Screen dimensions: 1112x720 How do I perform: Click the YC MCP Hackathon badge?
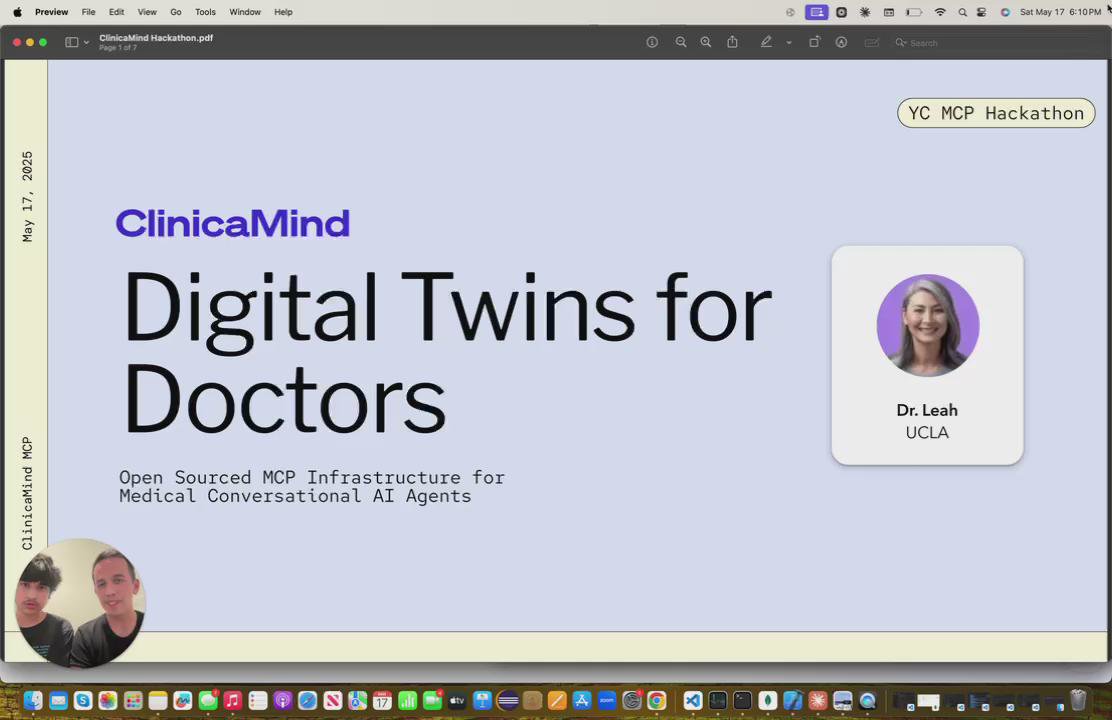(x=996, y=113)
